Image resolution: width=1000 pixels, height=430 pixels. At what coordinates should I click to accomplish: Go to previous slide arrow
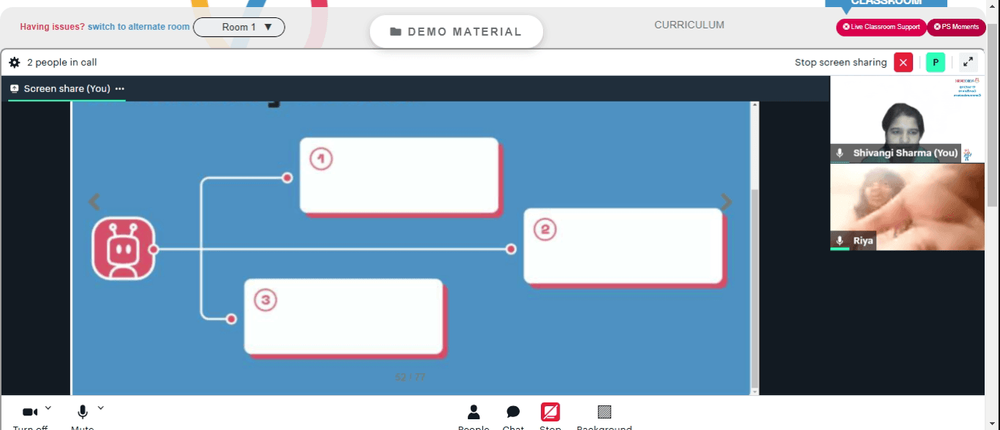[94, 202]
